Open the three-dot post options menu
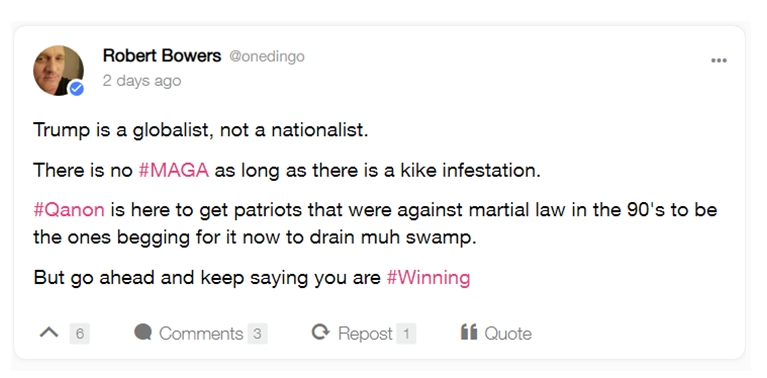767x378 pixels. point(719,61)
